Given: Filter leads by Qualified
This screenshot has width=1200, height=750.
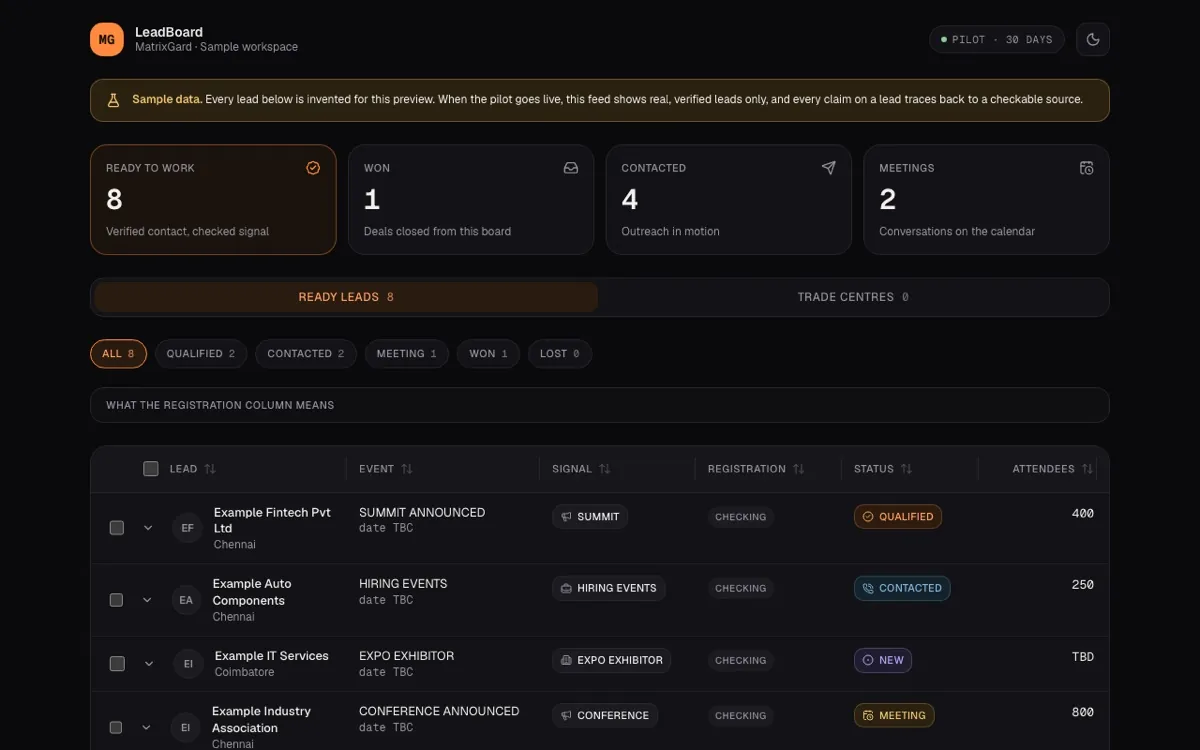Looking at the screenshot, I should [201, 354].
